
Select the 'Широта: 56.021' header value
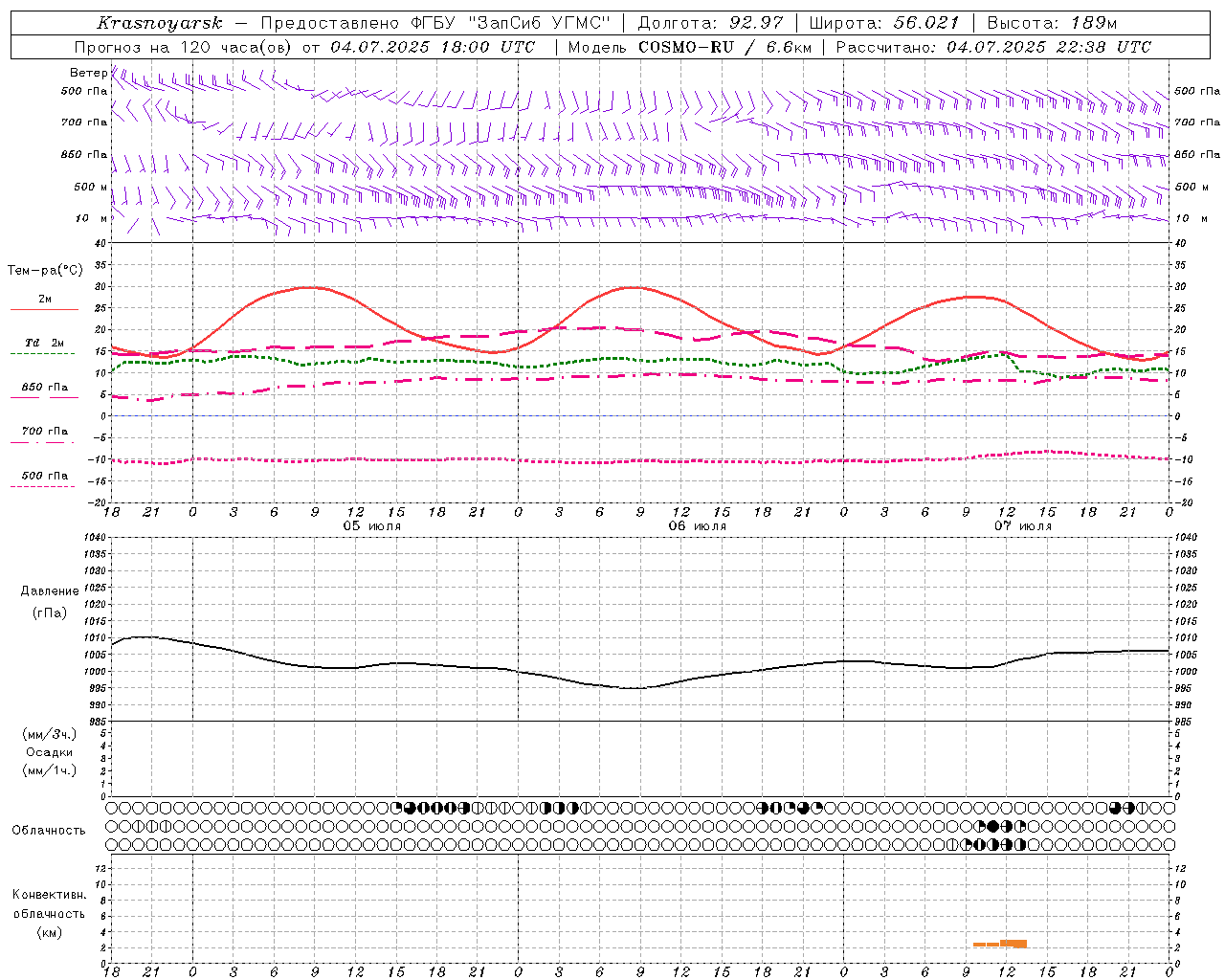[884, 23]
